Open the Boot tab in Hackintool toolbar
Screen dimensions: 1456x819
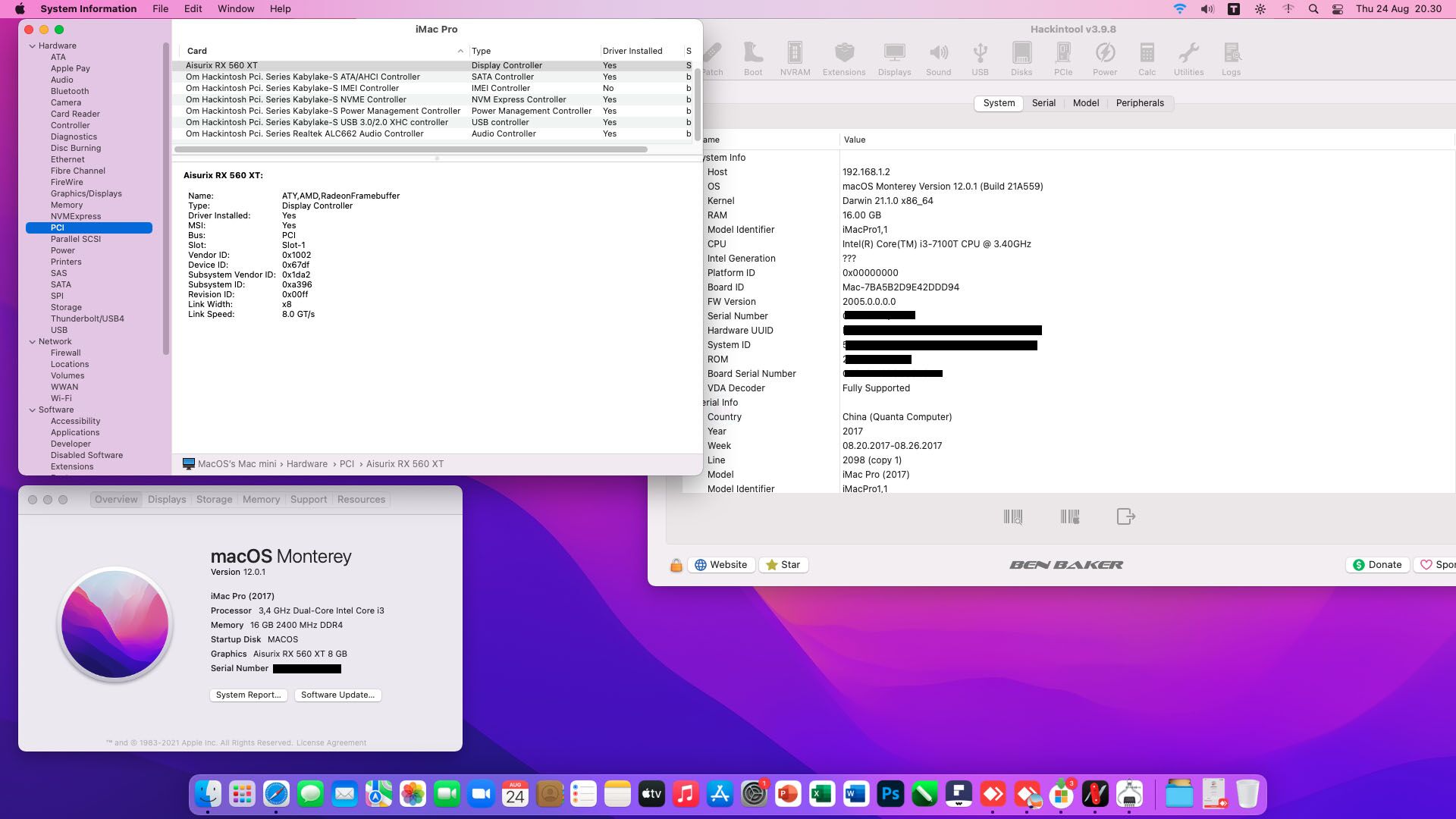[753, 59]
